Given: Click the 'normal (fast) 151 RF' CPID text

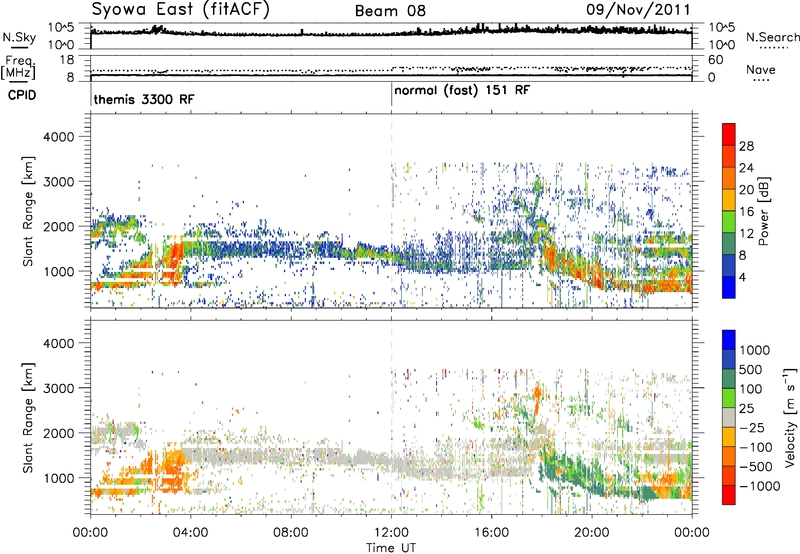Looking at the screenshot, I should tap(462, 91).
